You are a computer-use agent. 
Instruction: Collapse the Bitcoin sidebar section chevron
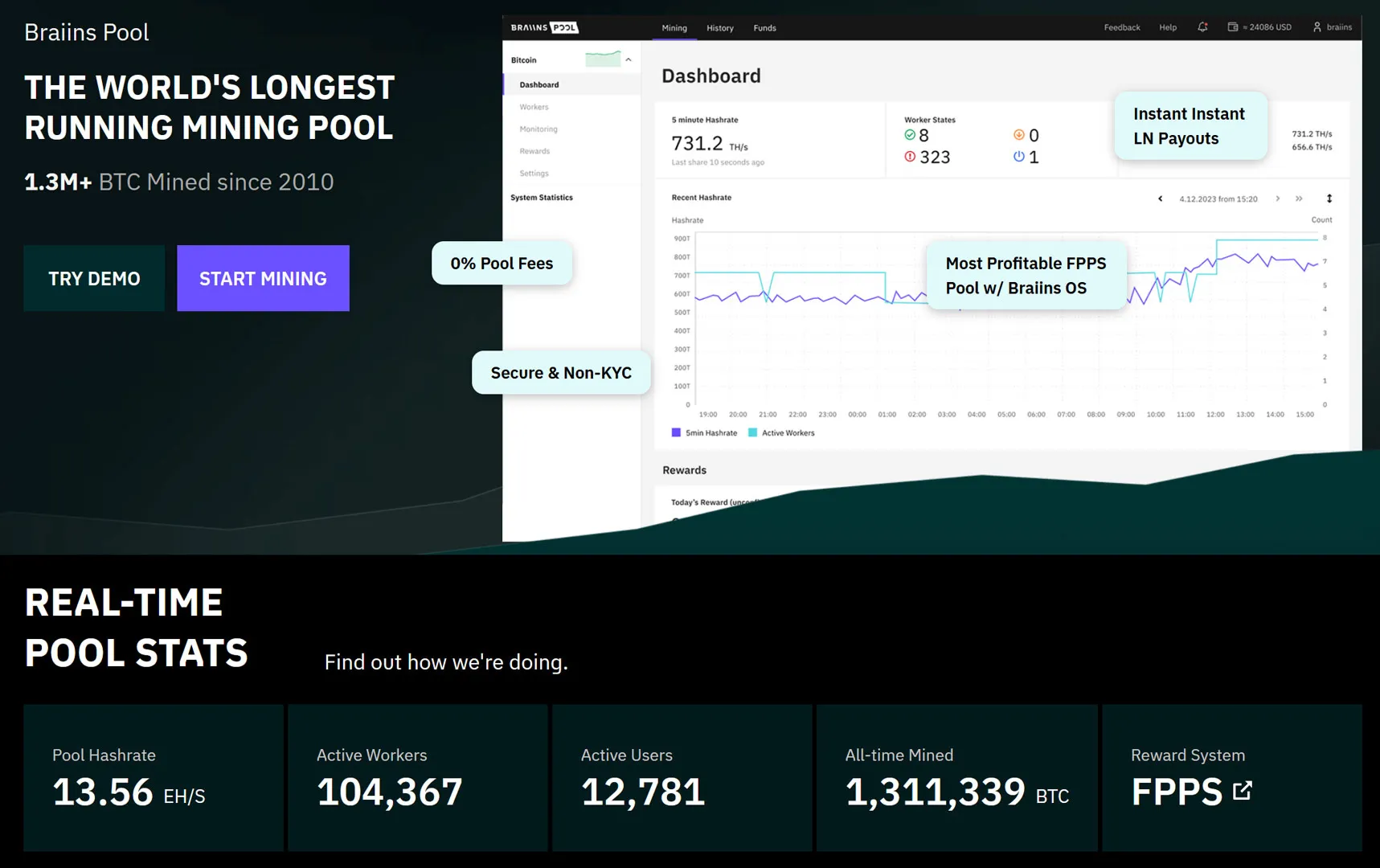[x=629, y=59]
